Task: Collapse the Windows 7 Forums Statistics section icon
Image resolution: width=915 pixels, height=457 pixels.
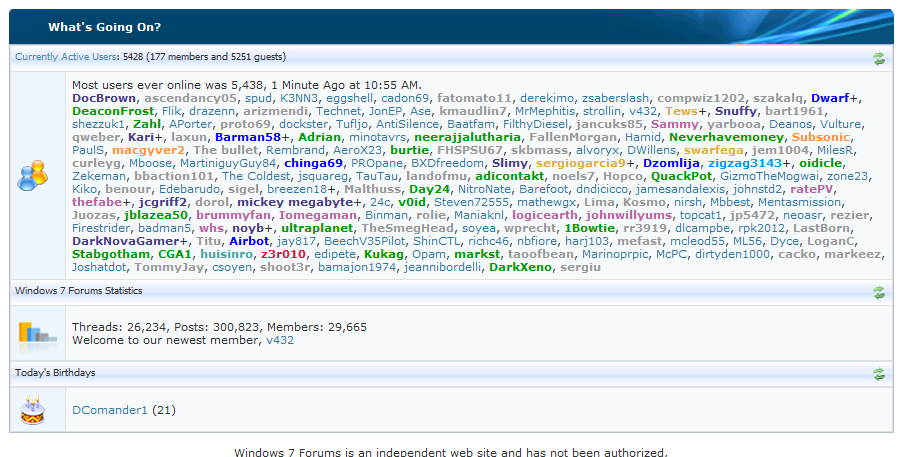Action: (x=878, y=292)
